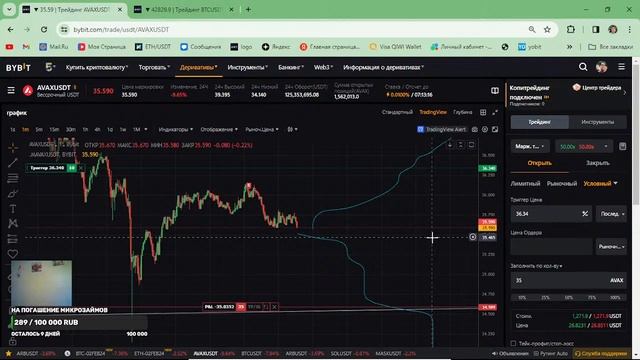Close position line with X button

275,307
